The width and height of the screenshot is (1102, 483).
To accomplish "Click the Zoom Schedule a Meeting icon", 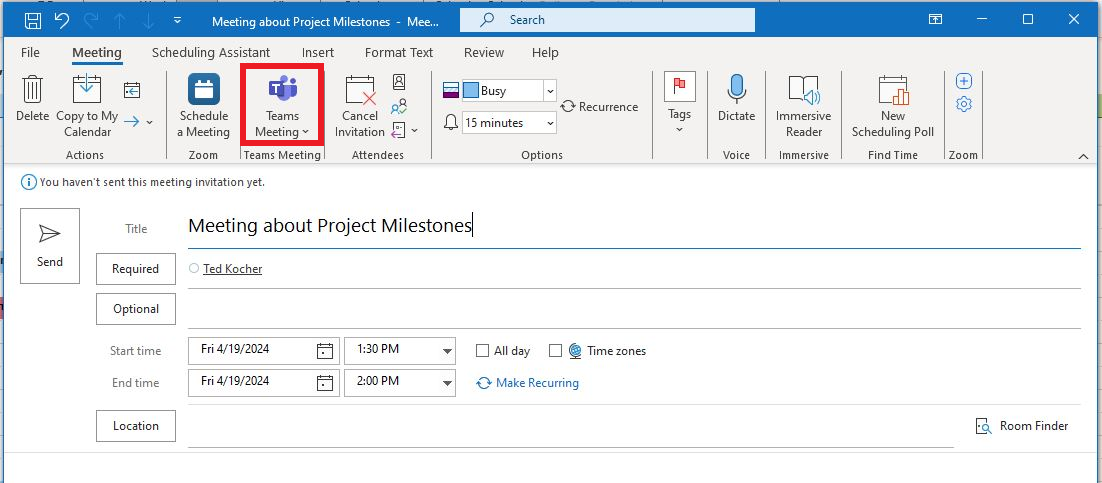I will (x=204, y=91).
